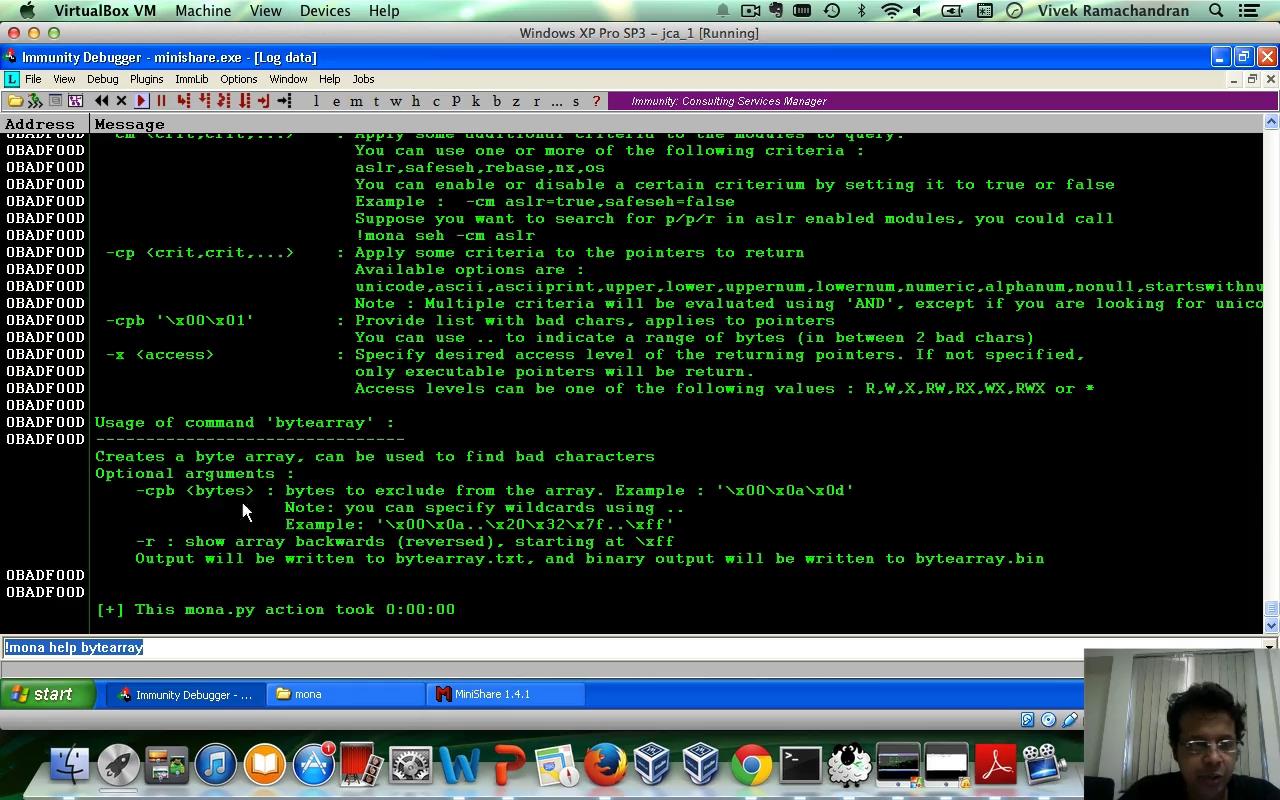Viewport: 1280px width, 800px height.
Task: Open Adobe Acrobat from the Dock
Action: click(x=995, y=766)
